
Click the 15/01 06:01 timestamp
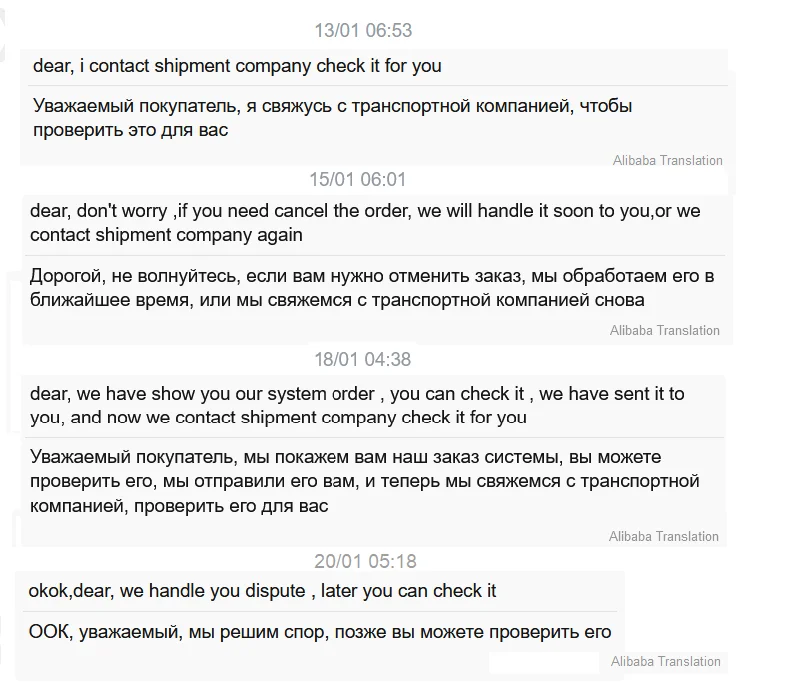coord(357,180)
